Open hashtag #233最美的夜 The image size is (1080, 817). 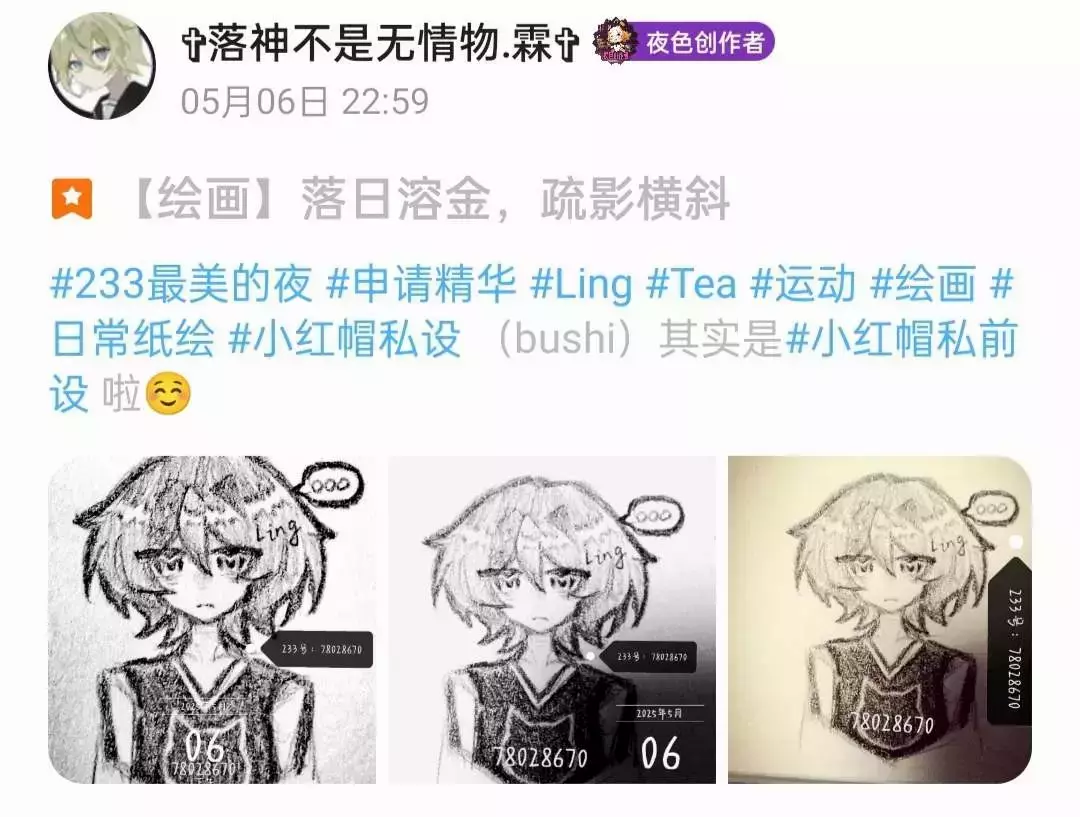pyautogui.click(x=182, y=284)
